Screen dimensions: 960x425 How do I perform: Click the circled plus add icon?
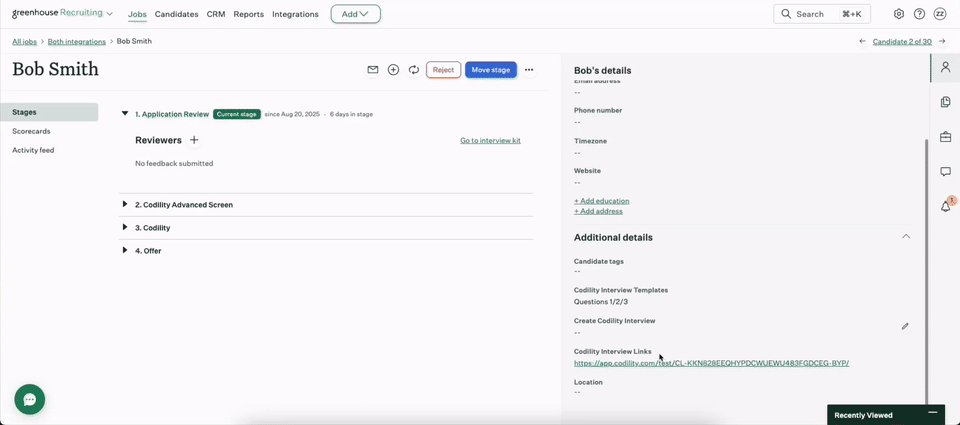pyautogui.click(x=394, y=70)
